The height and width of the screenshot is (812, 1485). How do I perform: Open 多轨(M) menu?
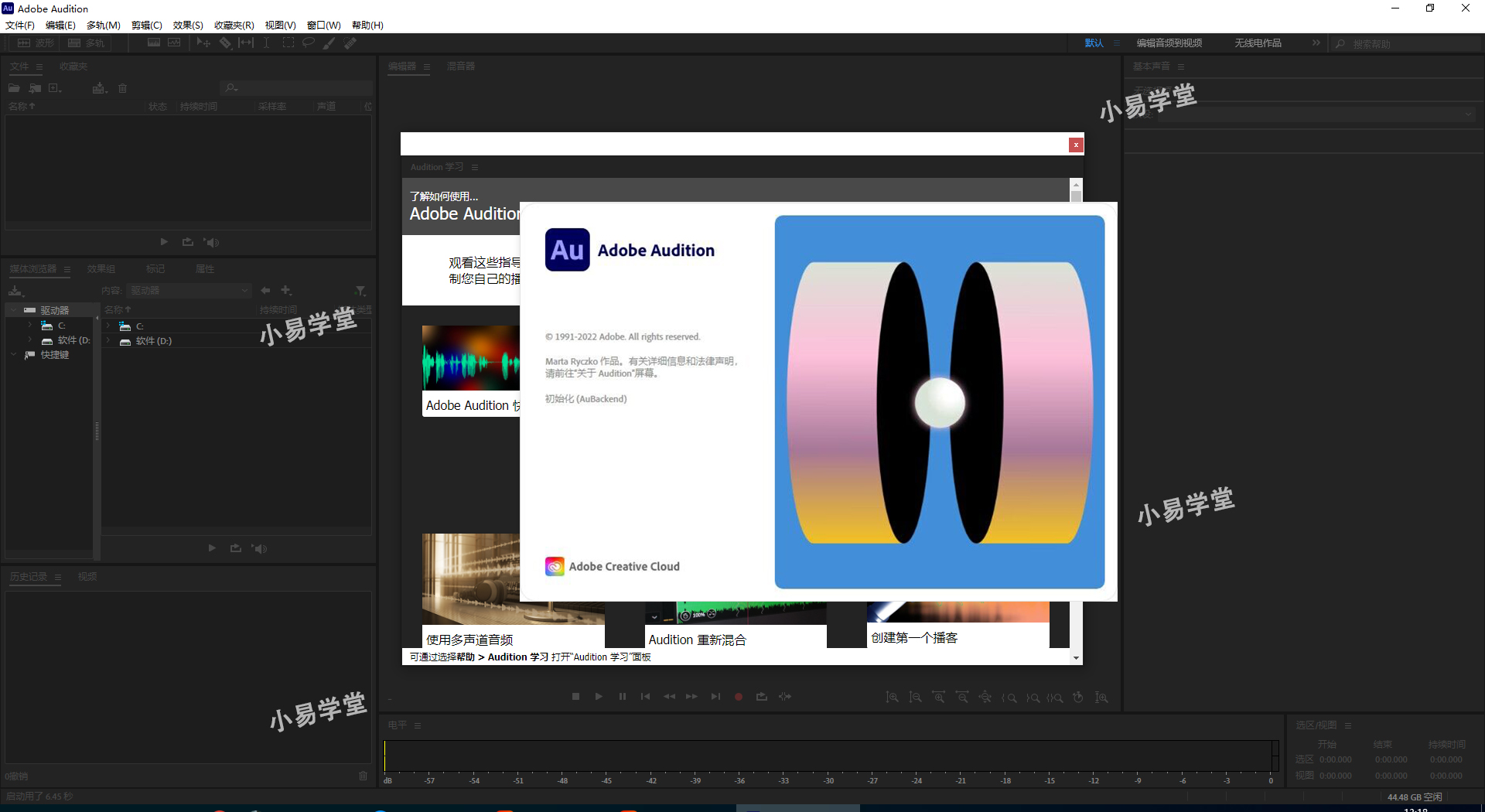pyautogui.click(x=103, y=26)
